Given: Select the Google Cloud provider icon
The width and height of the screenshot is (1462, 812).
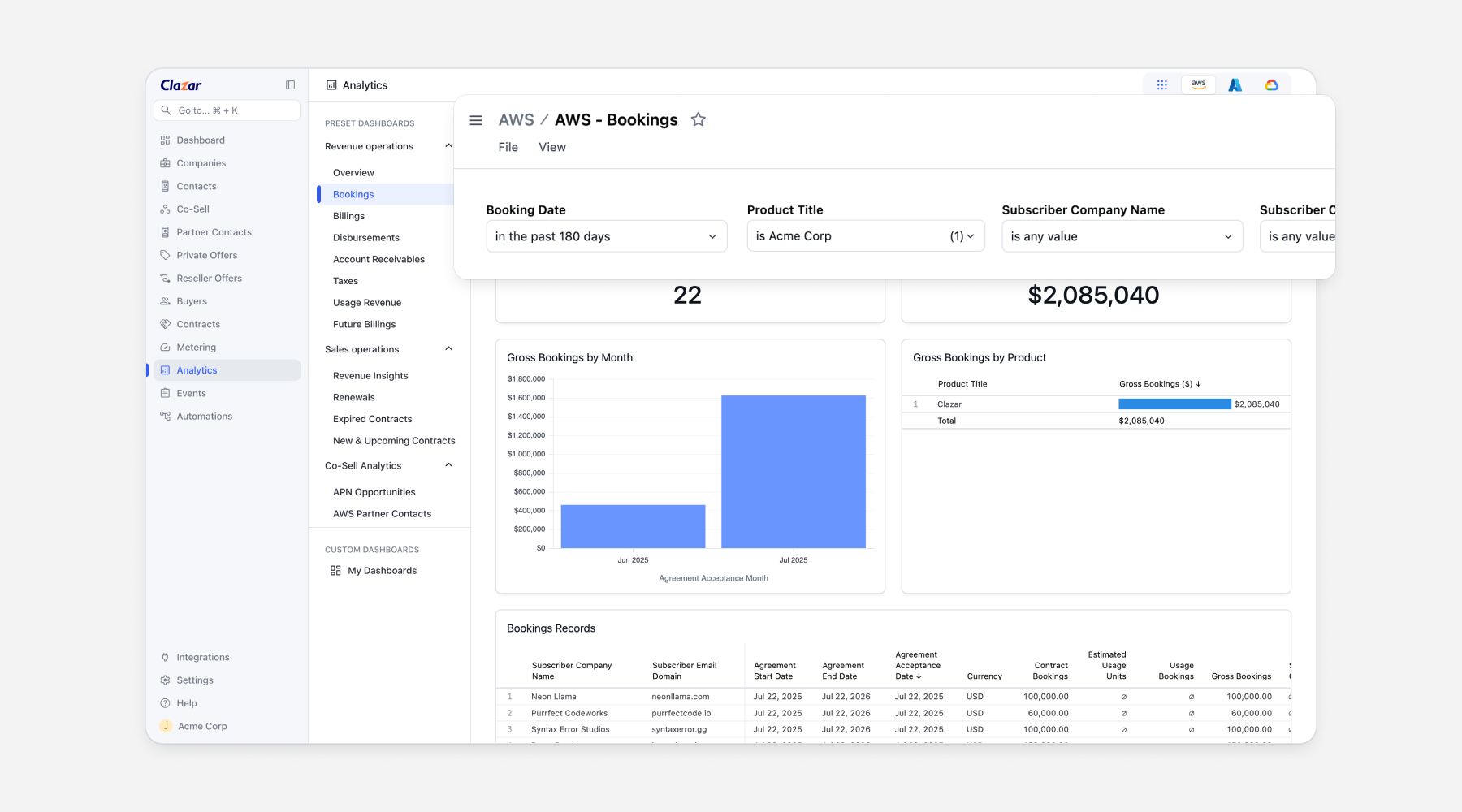Looking at the screenshot, I should point(1272,85).
